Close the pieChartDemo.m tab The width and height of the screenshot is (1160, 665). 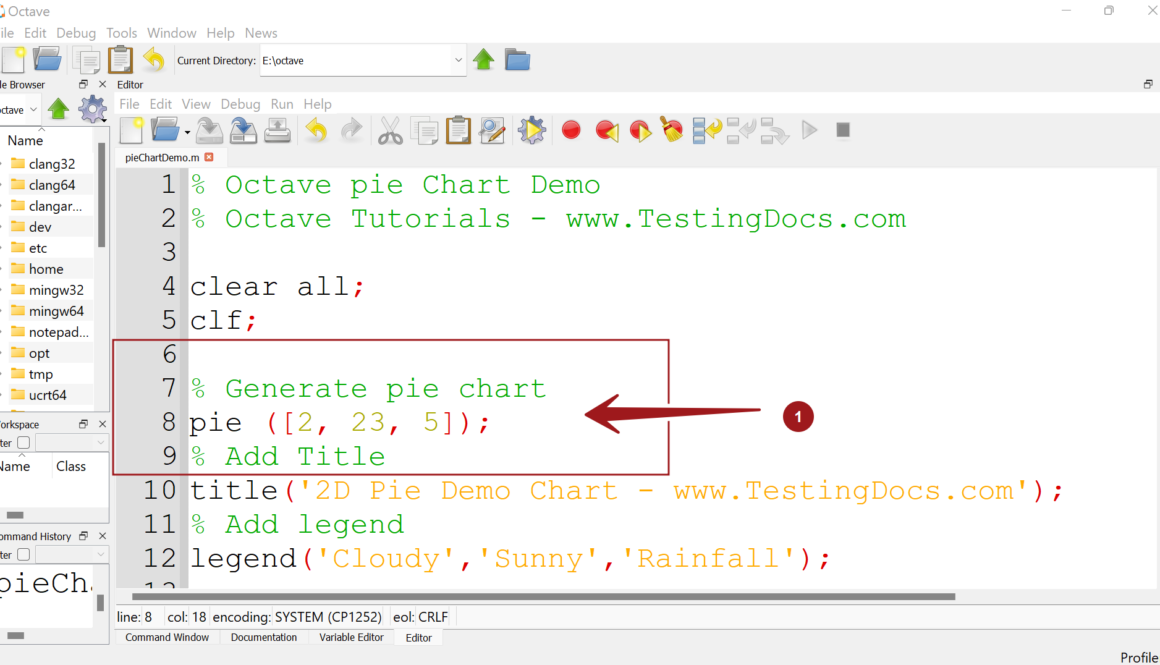point(209,157)
